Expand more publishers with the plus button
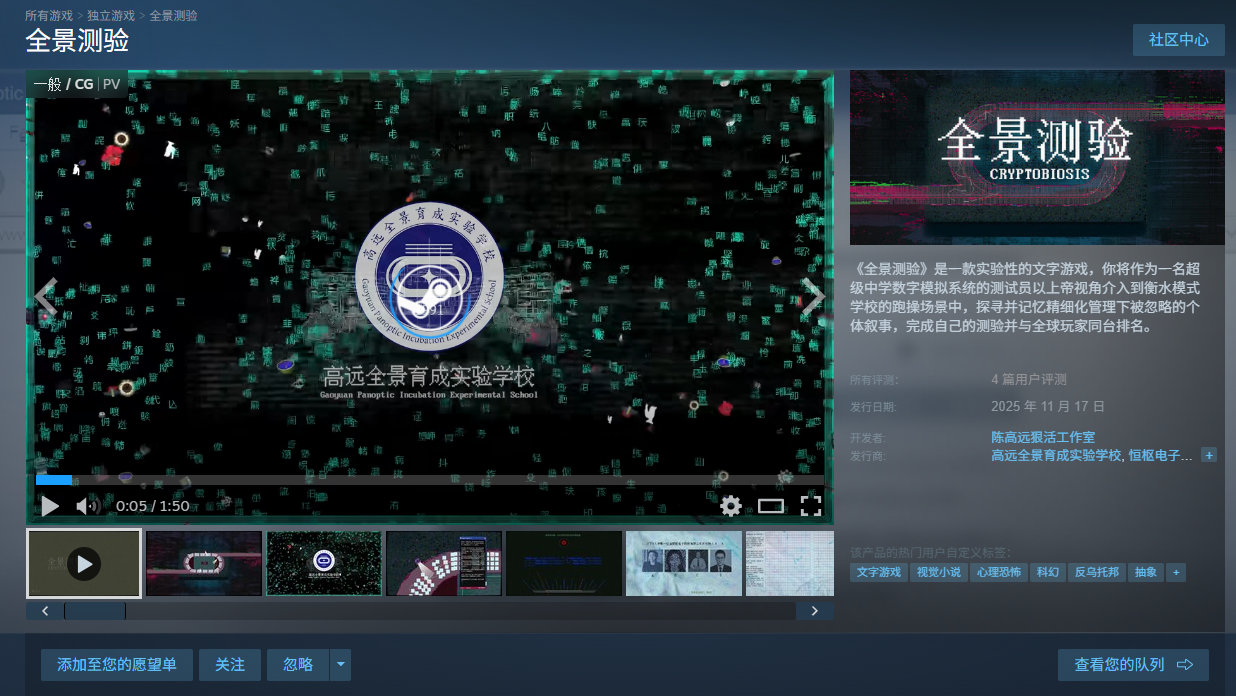This screenshot has height=696, width=1236. coord(1209,455)
